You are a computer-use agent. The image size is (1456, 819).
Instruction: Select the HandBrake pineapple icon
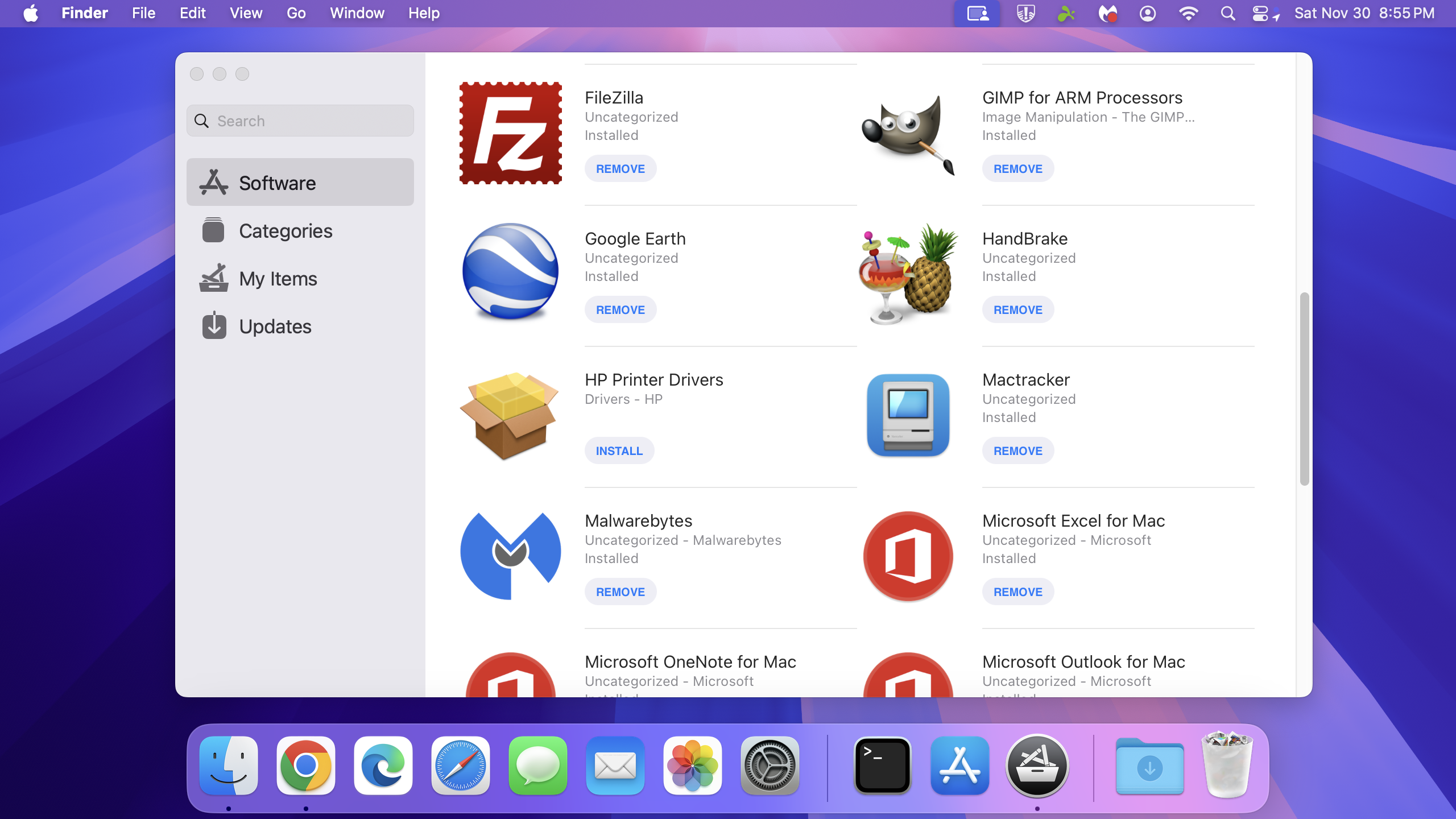coord(908,274)
